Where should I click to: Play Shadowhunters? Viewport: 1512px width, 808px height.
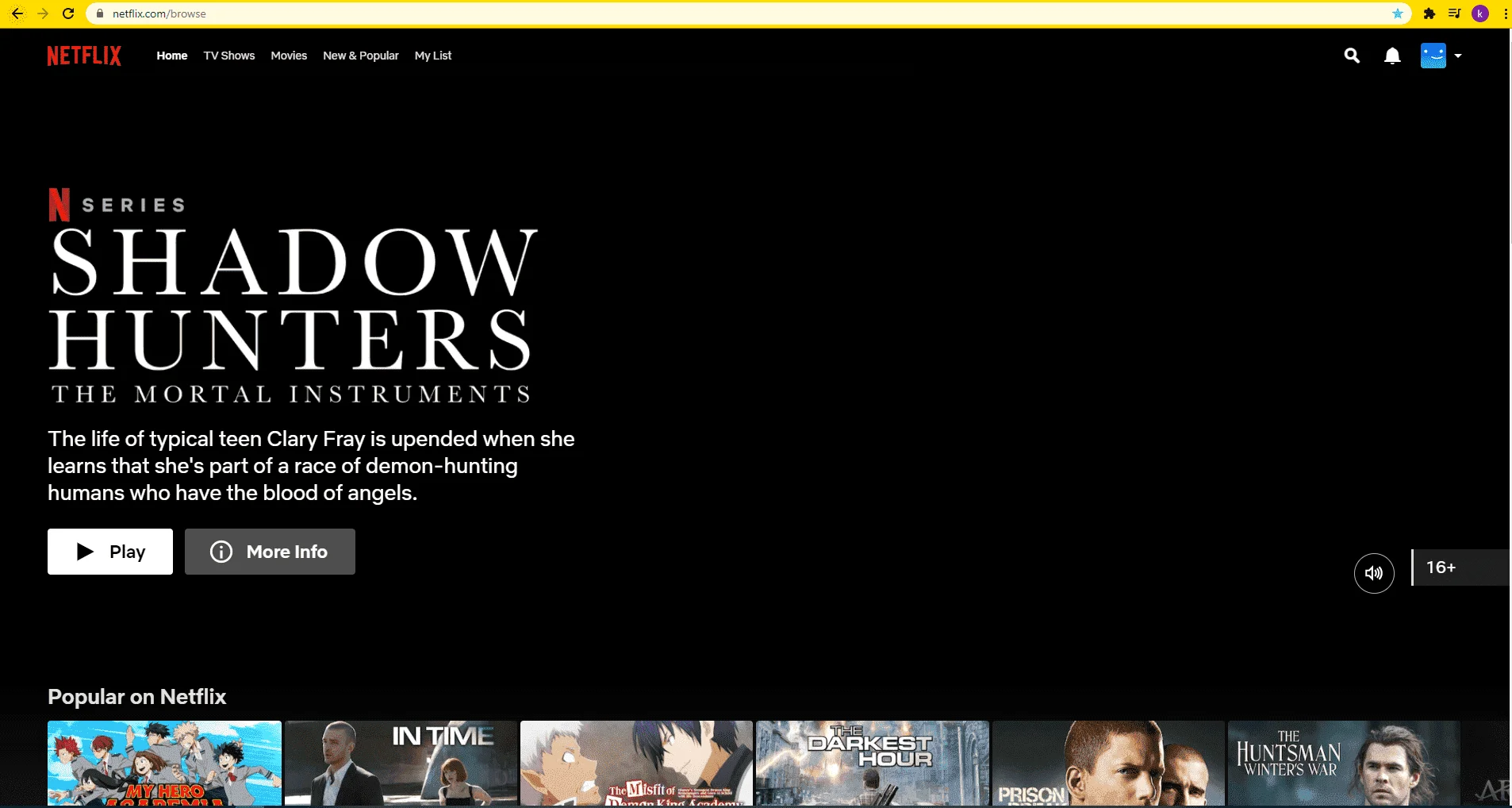tap(110, 552)
